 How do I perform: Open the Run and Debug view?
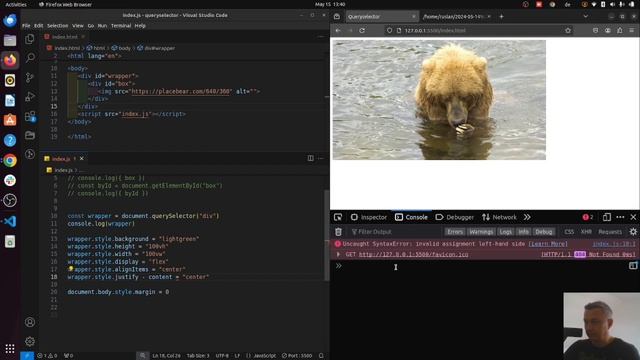point(30,97)
